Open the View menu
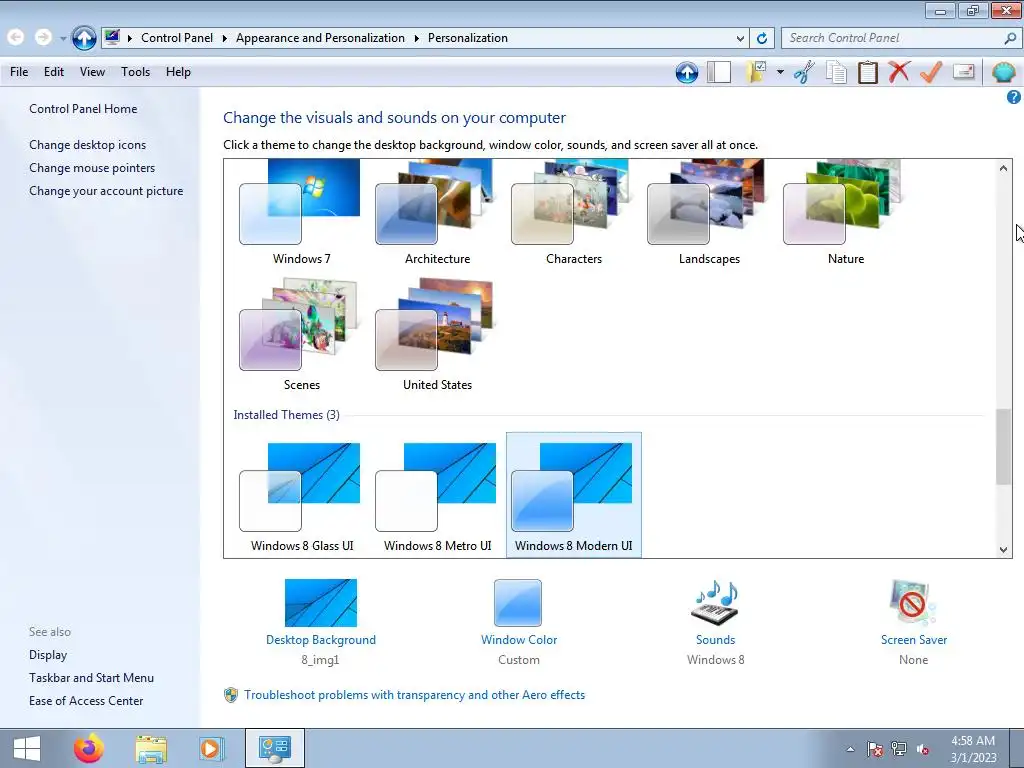 click(x=92, y=72)
